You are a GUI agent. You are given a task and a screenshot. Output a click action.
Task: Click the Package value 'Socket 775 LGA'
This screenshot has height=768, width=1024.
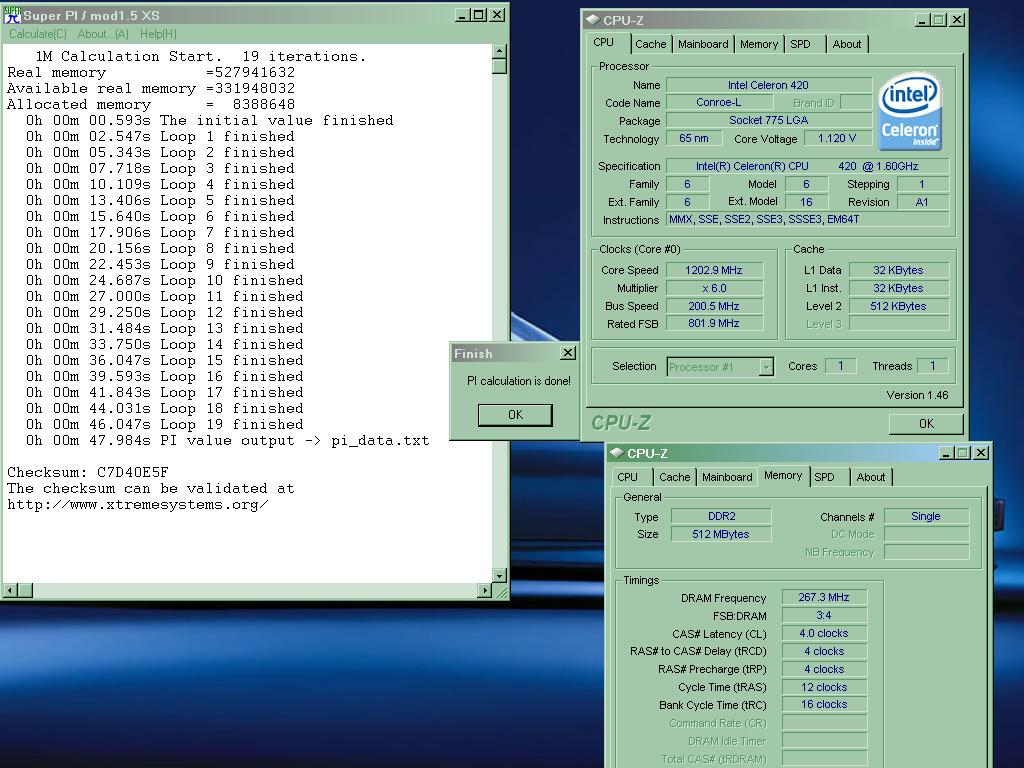769,120
